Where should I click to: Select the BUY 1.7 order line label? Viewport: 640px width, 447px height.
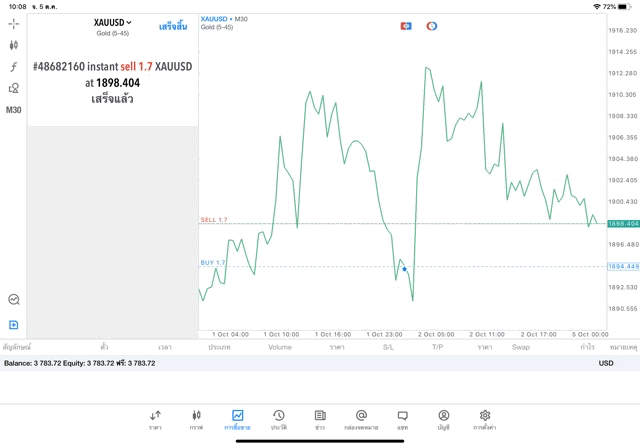click(213, 262)
